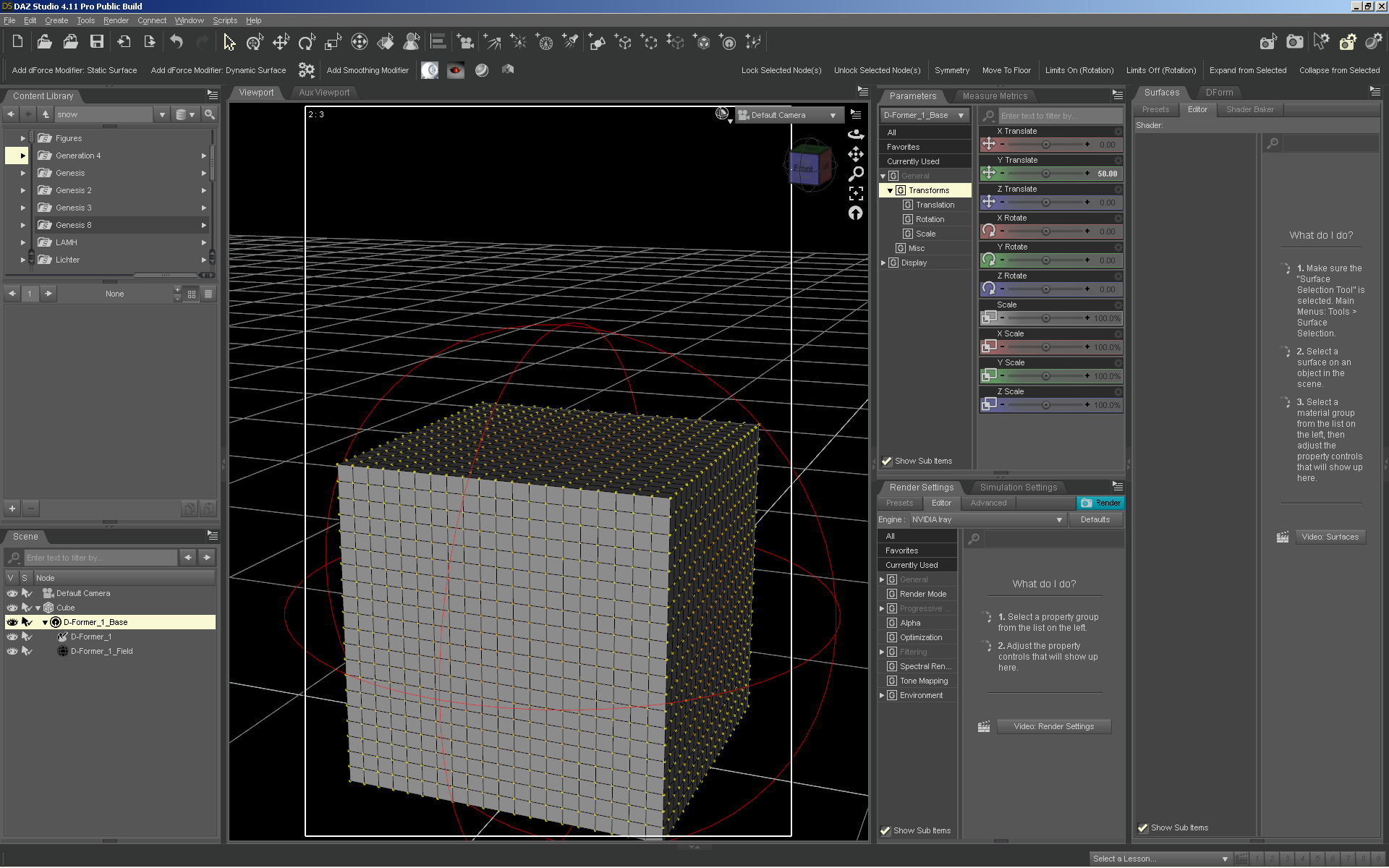This screenshot has width=1389, height=868.
Task: Switch to the Simulation Settings tab
Action: 1018,488
